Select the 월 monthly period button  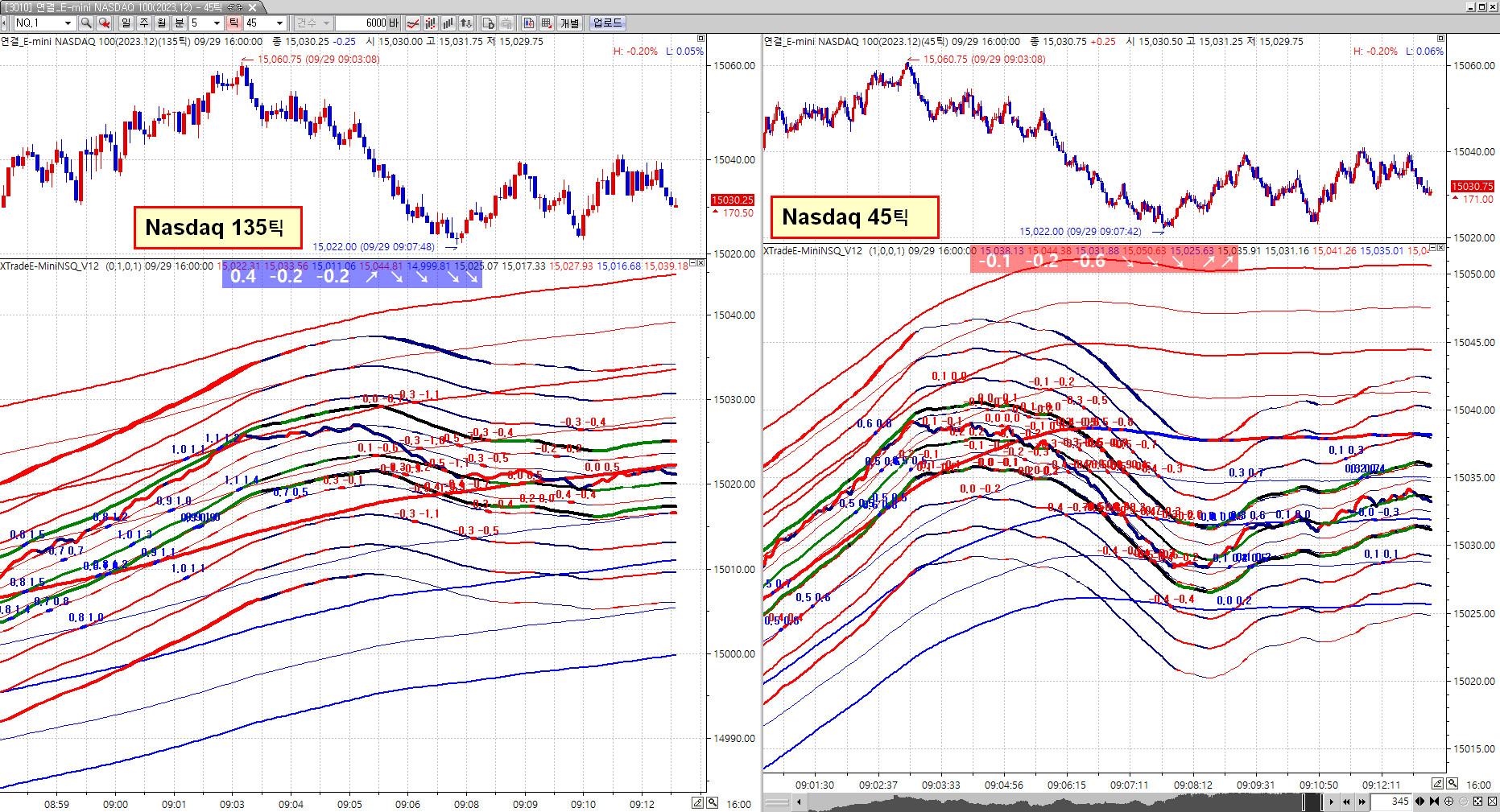click(x=162, y=23)
